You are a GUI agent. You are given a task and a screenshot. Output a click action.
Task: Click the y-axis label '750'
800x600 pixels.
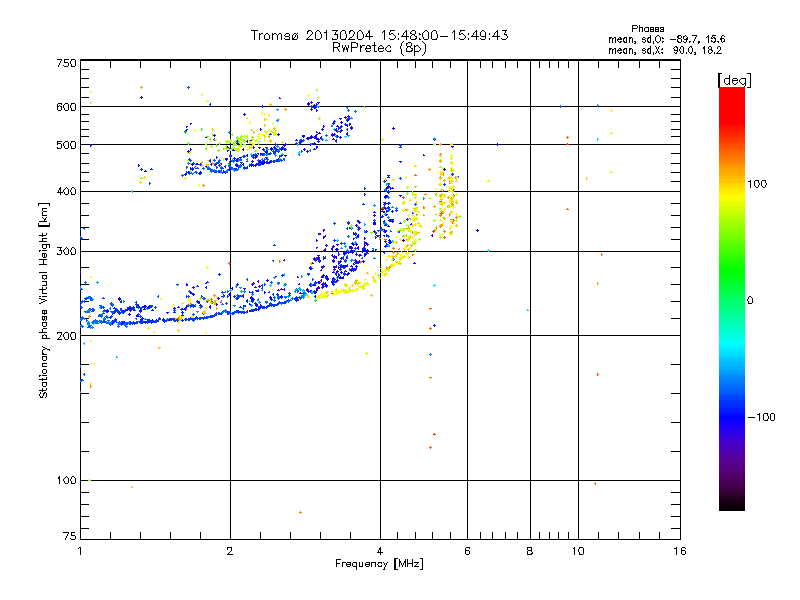[x=66, y=63]
